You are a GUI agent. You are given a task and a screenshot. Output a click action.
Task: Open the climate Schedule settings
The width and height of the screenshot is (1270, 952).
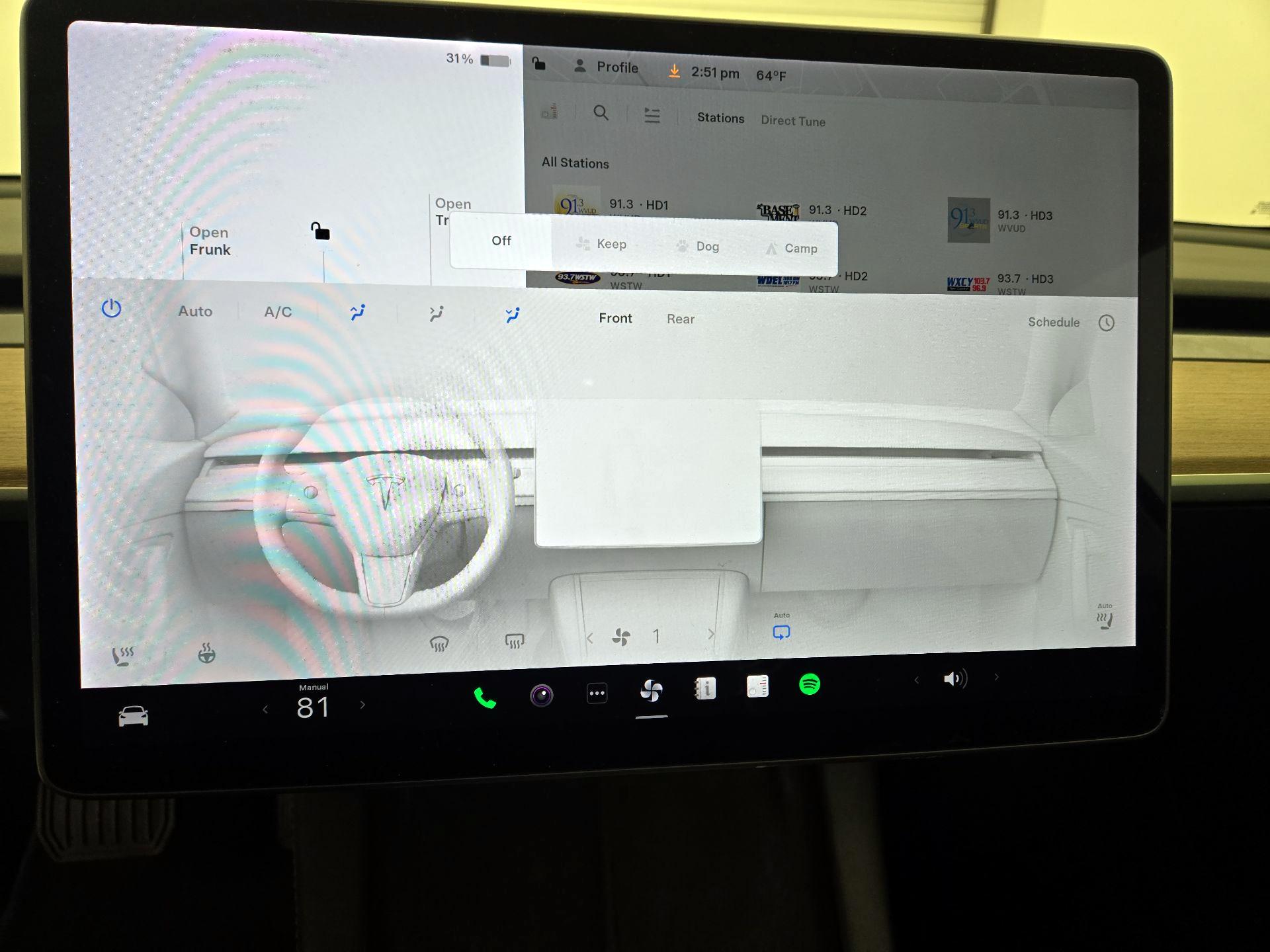[x=1053, y=323]
